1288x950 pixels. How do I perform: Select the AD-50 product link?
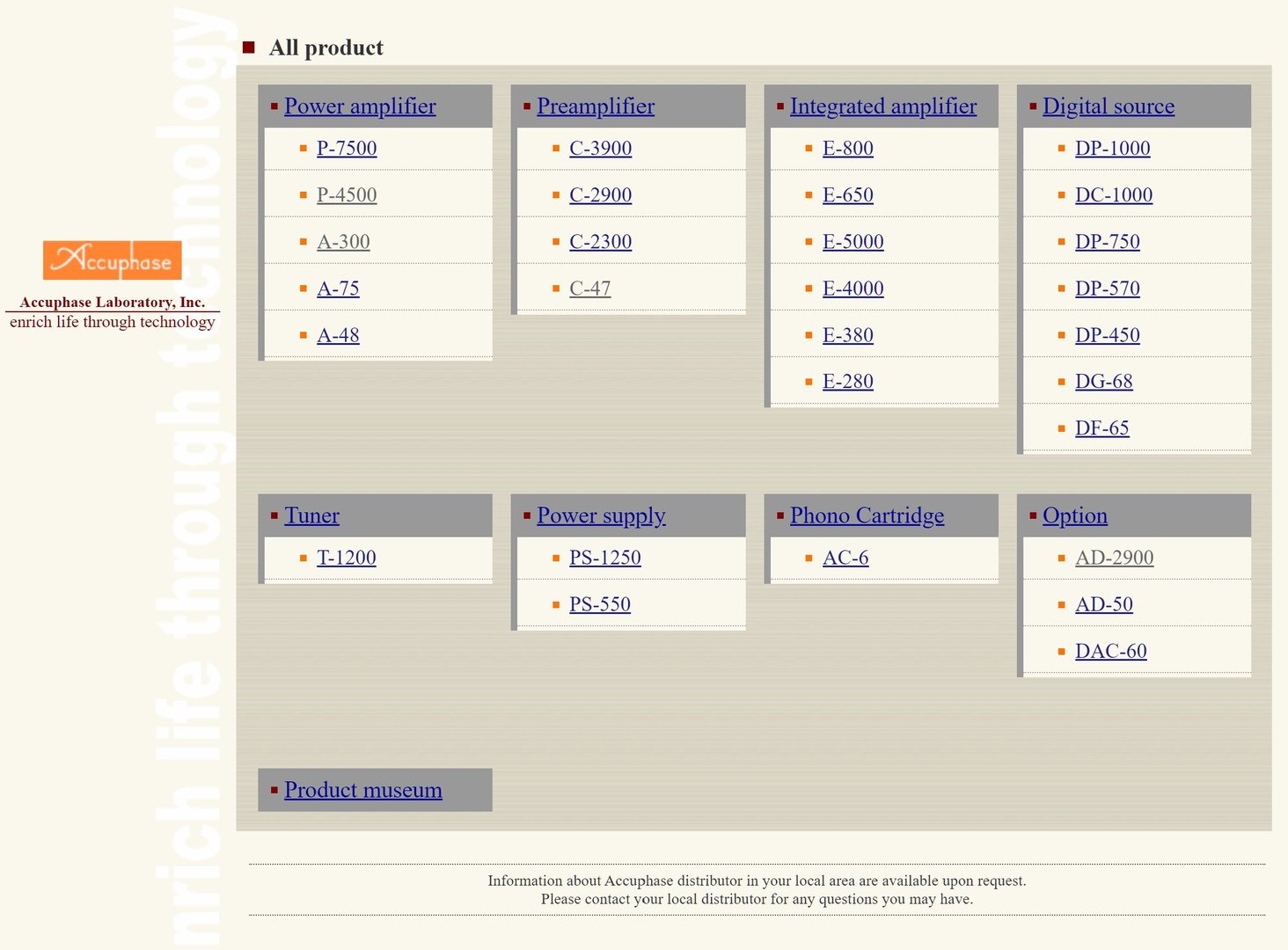click(1104, 604)
